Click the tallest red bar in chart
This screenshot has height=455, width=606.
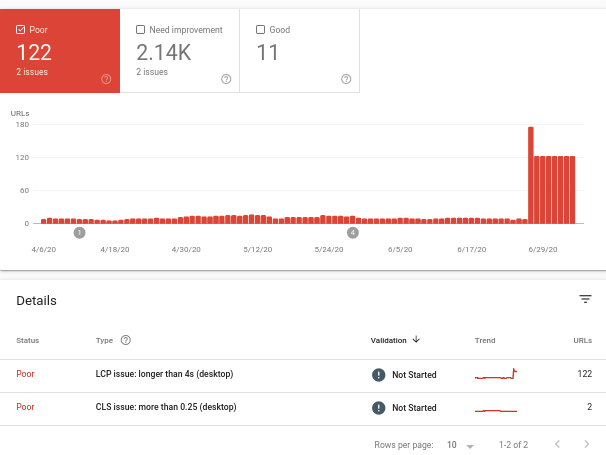click(530, 176)
